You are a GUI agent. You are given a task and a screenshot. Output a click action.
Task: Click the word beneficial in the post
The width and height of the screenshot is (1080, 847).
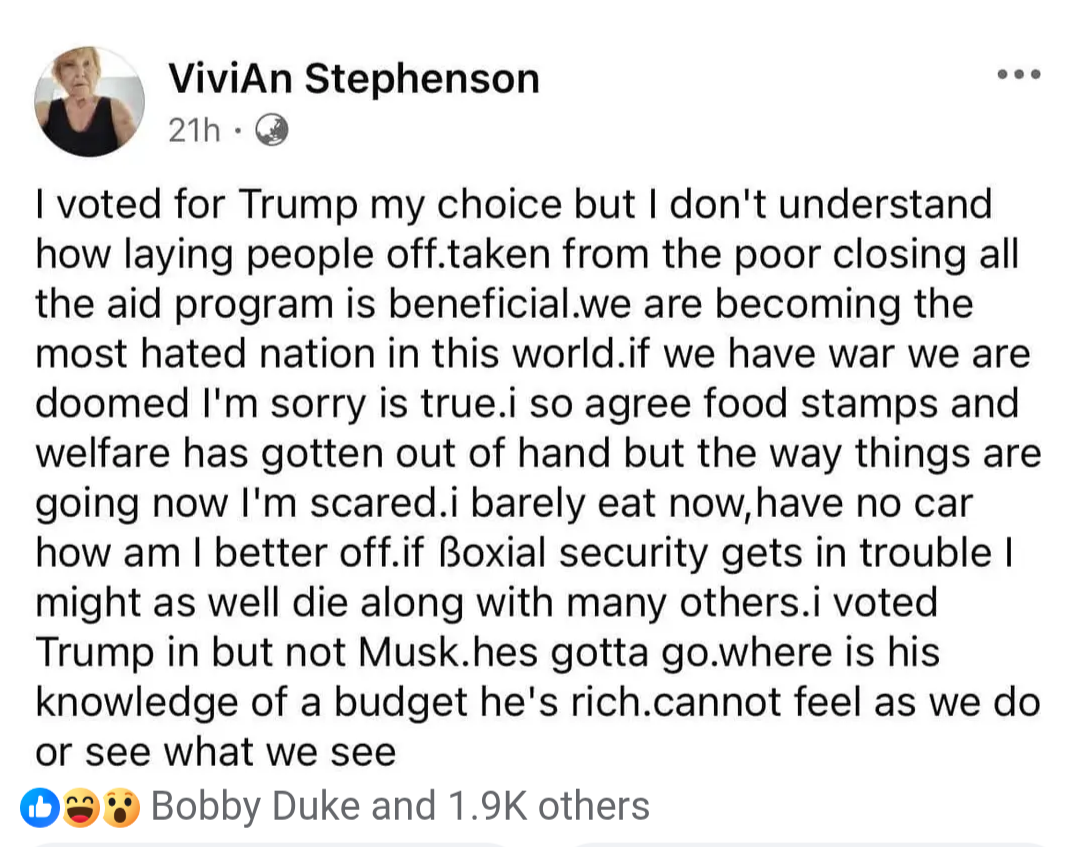(480, 304)
